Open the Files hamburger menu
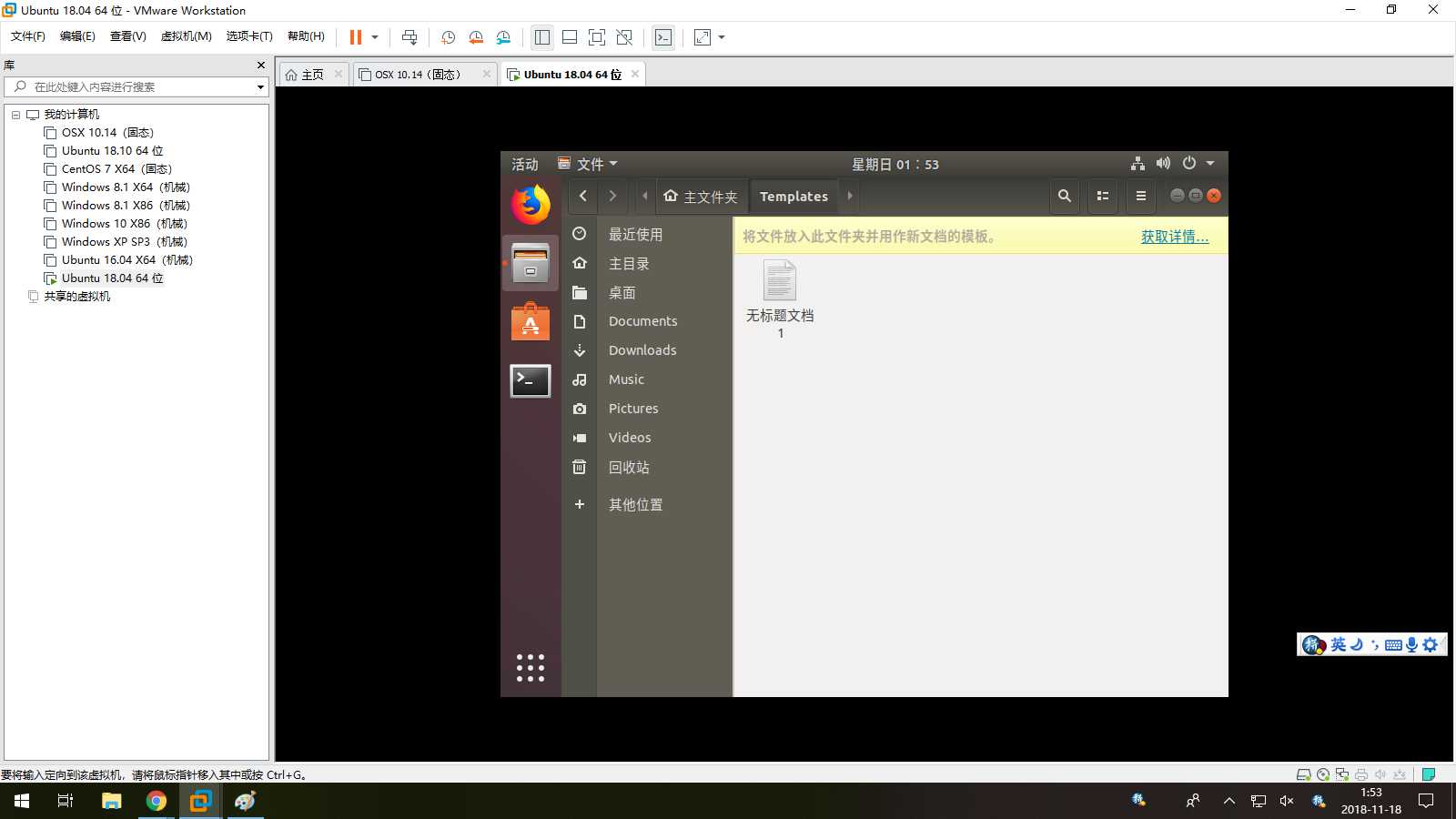This screenshot has height=819, width=1456. 1140,196
